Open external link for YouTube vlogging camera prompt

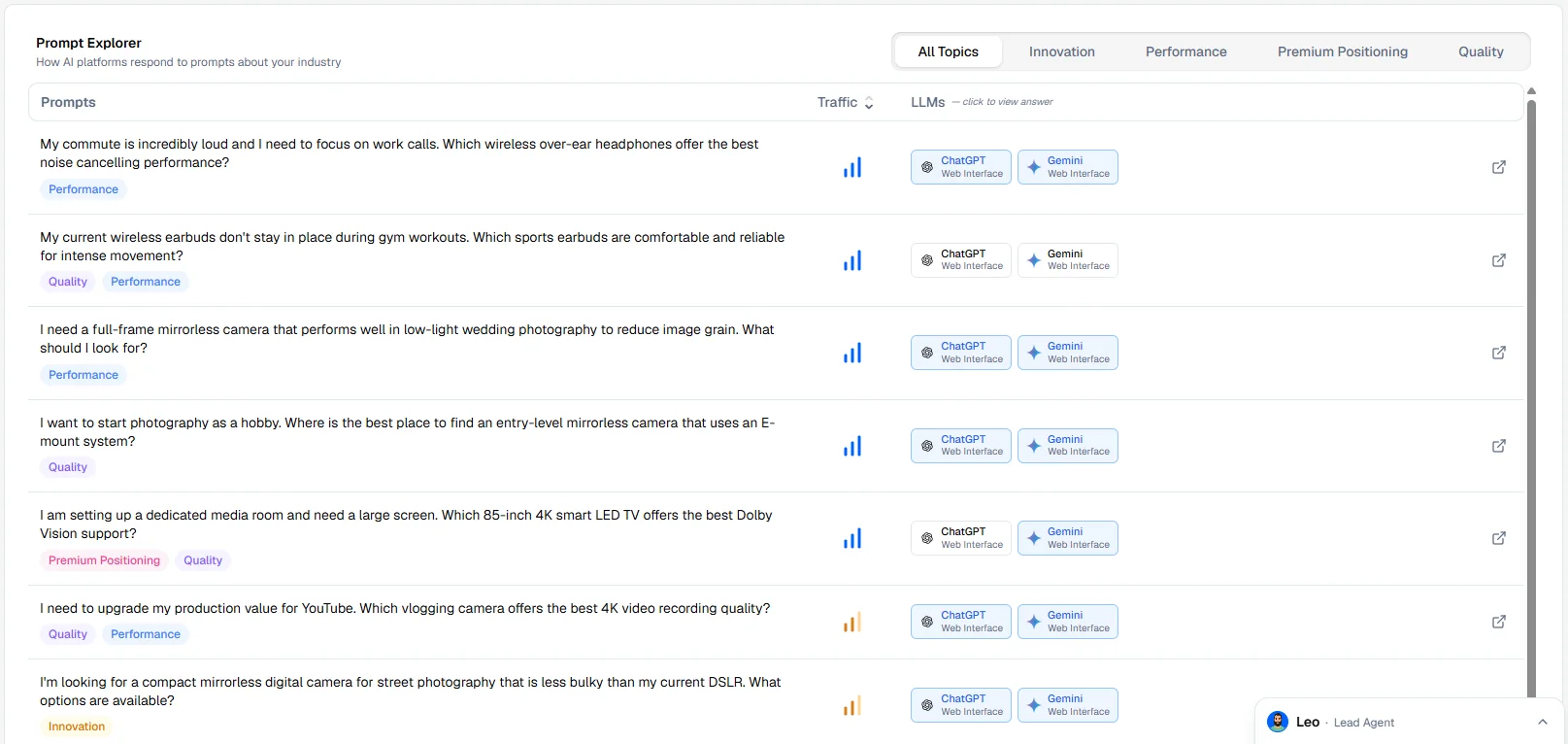click(1499, 622)
